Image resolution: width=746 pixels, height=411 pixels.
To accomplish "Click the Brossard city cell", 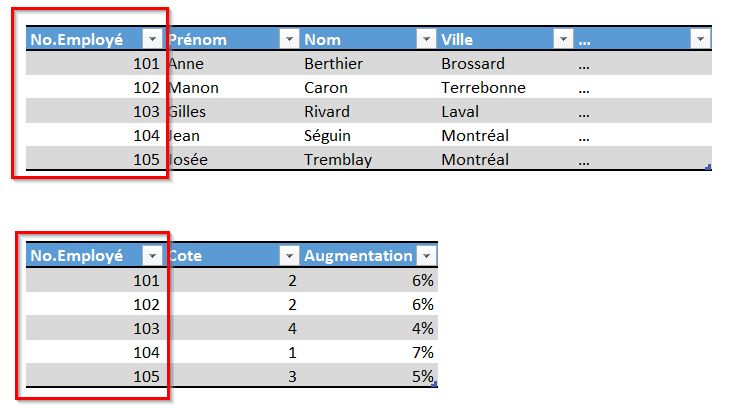I will pyautogui.click(x=473, y=64).
